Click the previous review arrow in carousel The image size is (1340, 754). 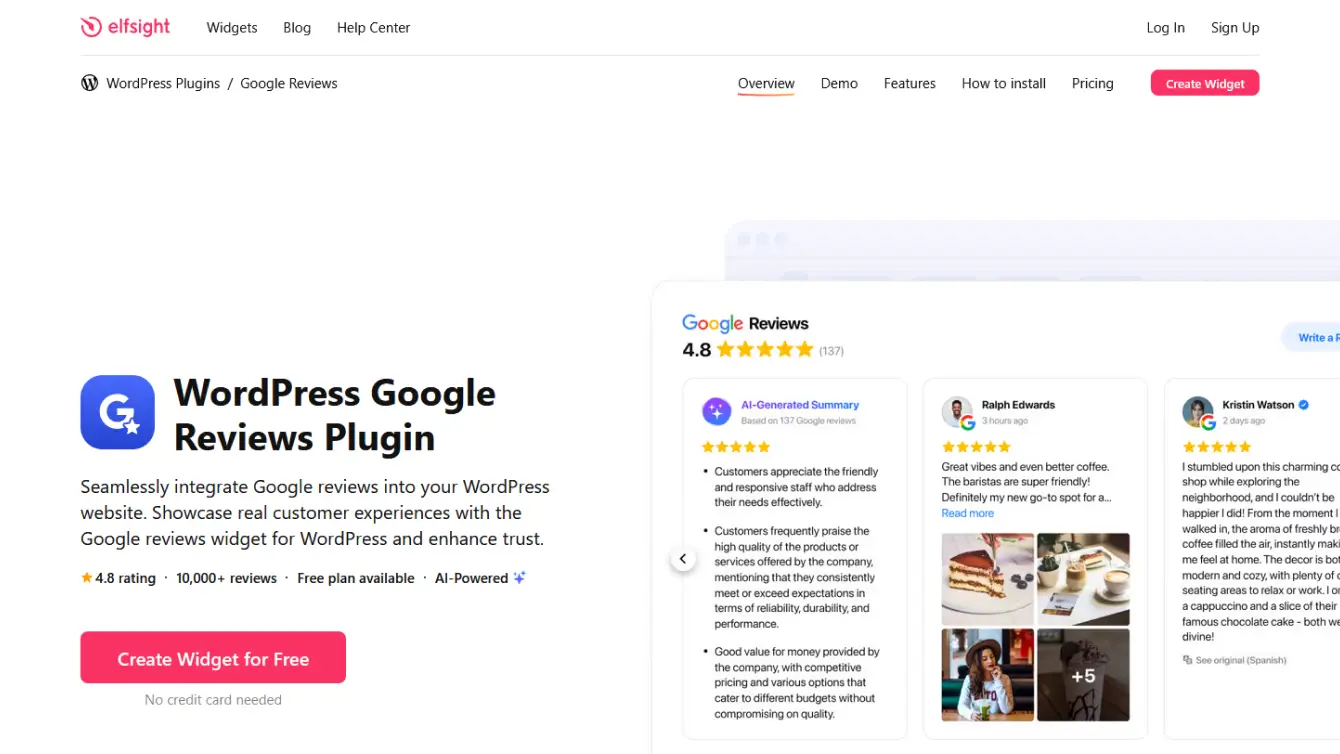683,559
